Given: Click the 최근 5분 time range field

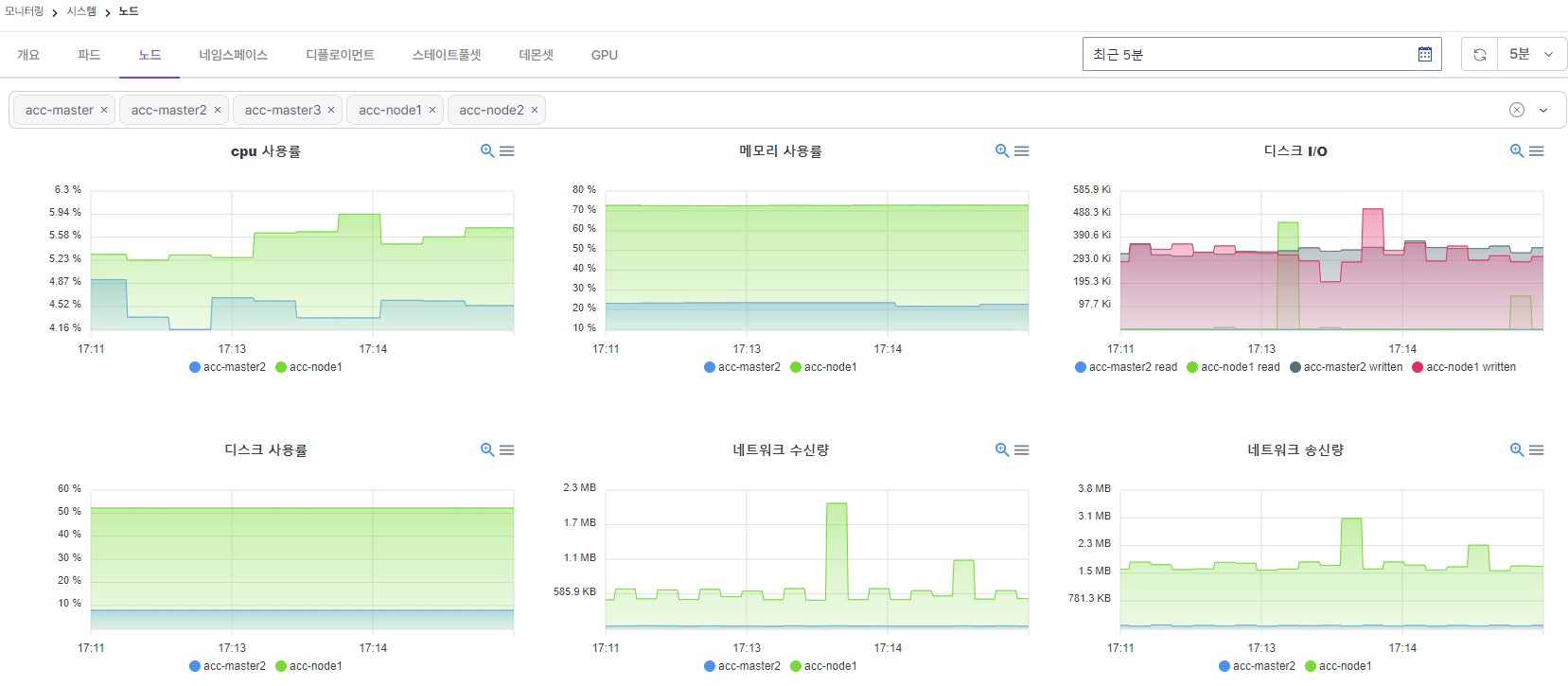Looking at the screenshot, I should pyautogui.click(x=1262, y=55).
